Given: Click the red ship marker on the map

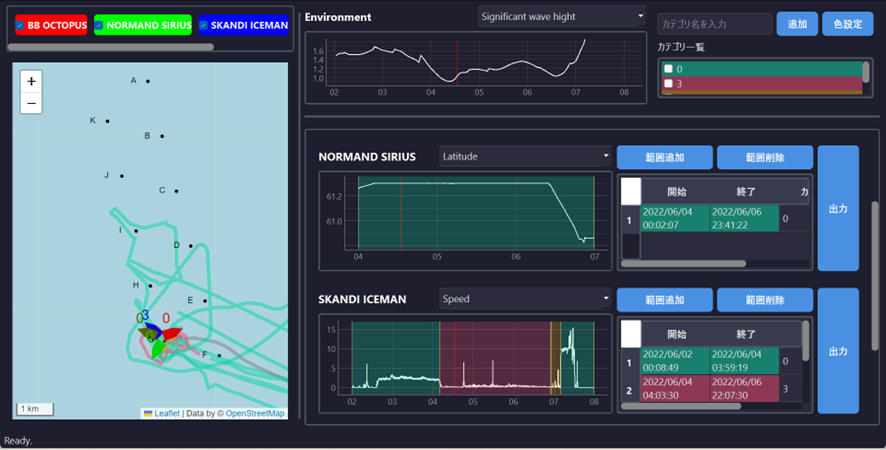Looking at the screenshot, I should pyautogui.click(x=171, y=335).
